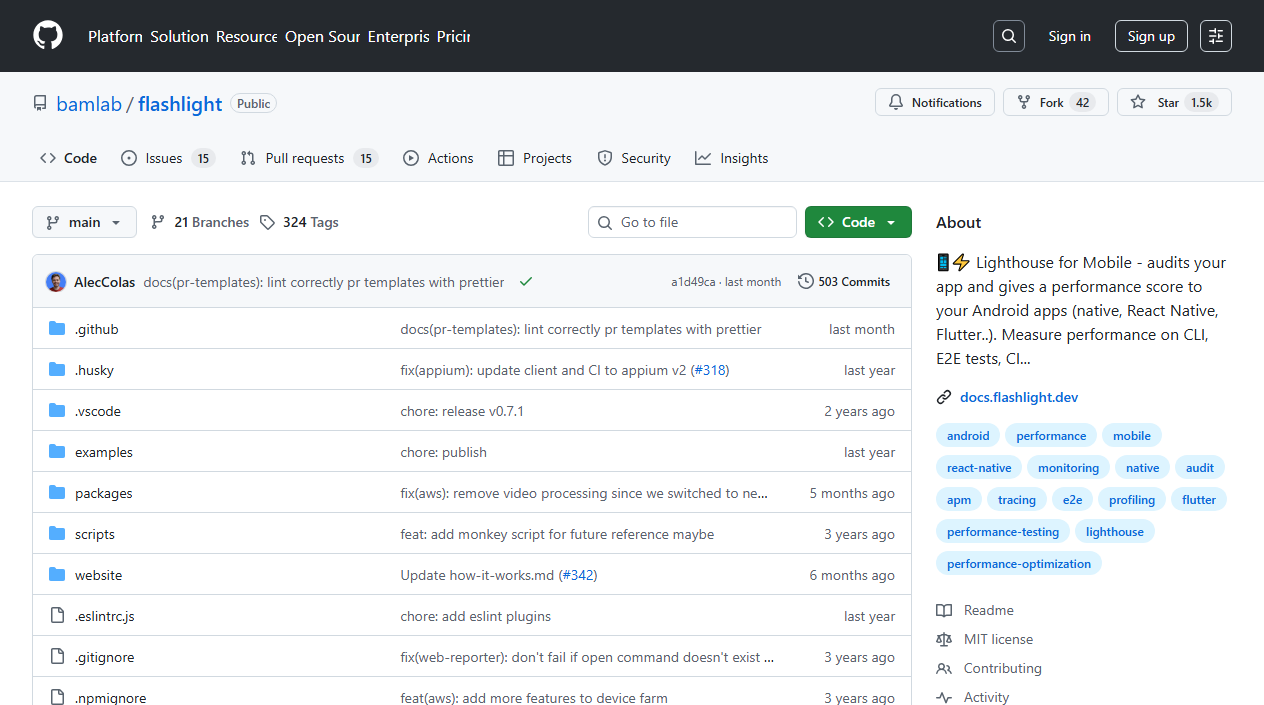Switch to the Projects tab

(x=535, y=158)
